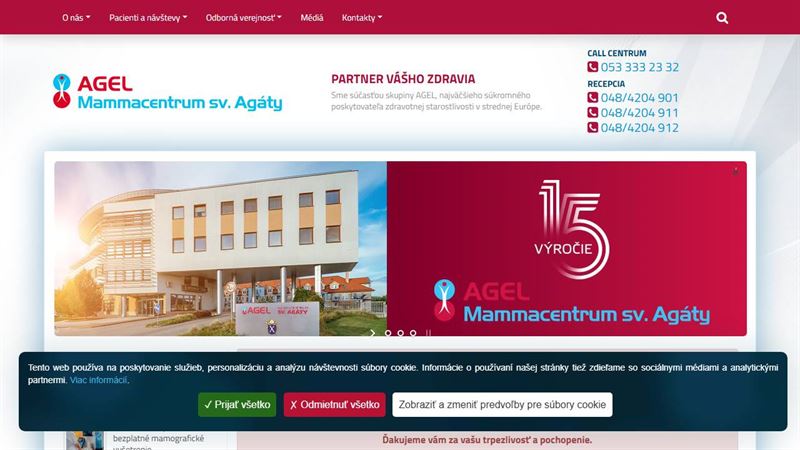Expand the Kontakty dropdown menu
Image resolution: width=800 pixels, height=450 pixels.
coord(362,17)
